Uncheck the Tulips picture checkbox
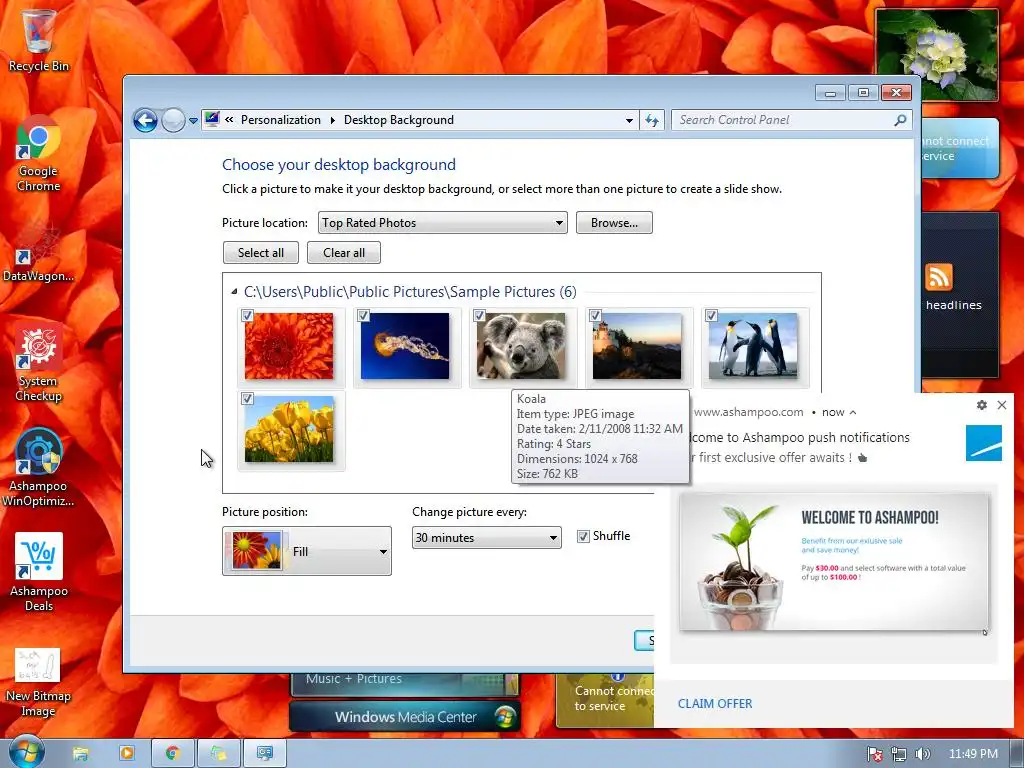 pos(248,398)
